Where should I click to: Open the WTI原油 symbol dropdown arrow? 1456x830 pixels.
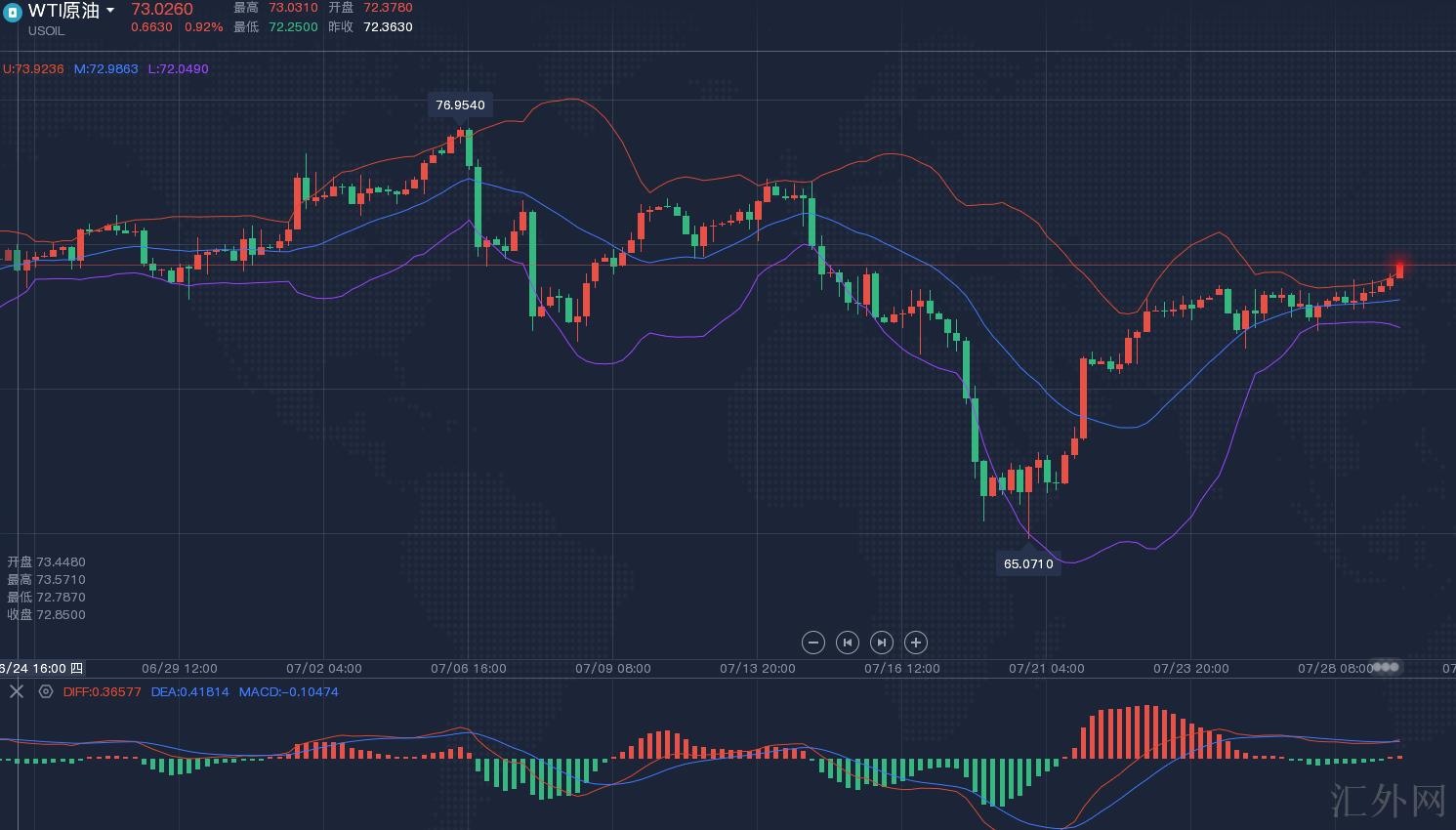[110, 11]
